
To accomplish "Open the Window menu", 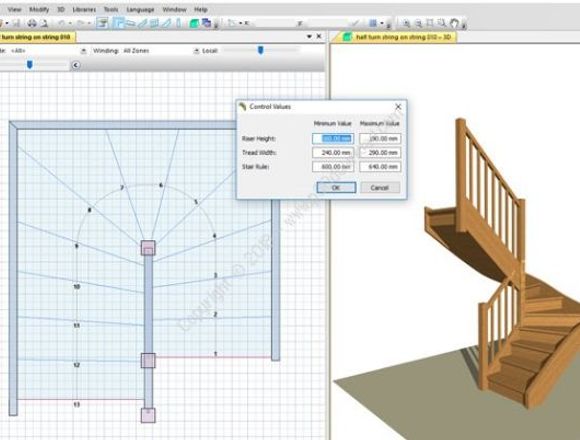I will point(174,10).
